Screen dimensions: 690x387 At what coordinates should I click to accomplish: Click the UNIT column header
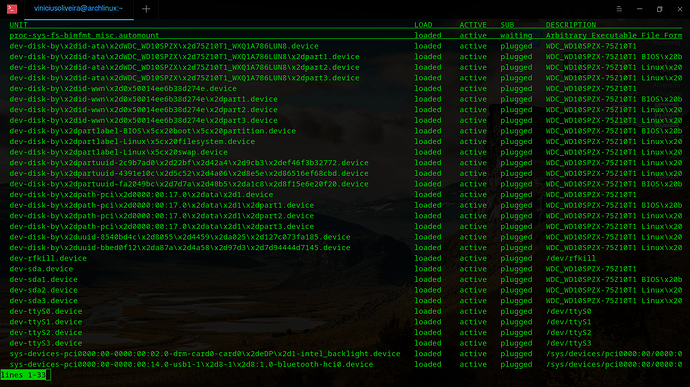18,25
